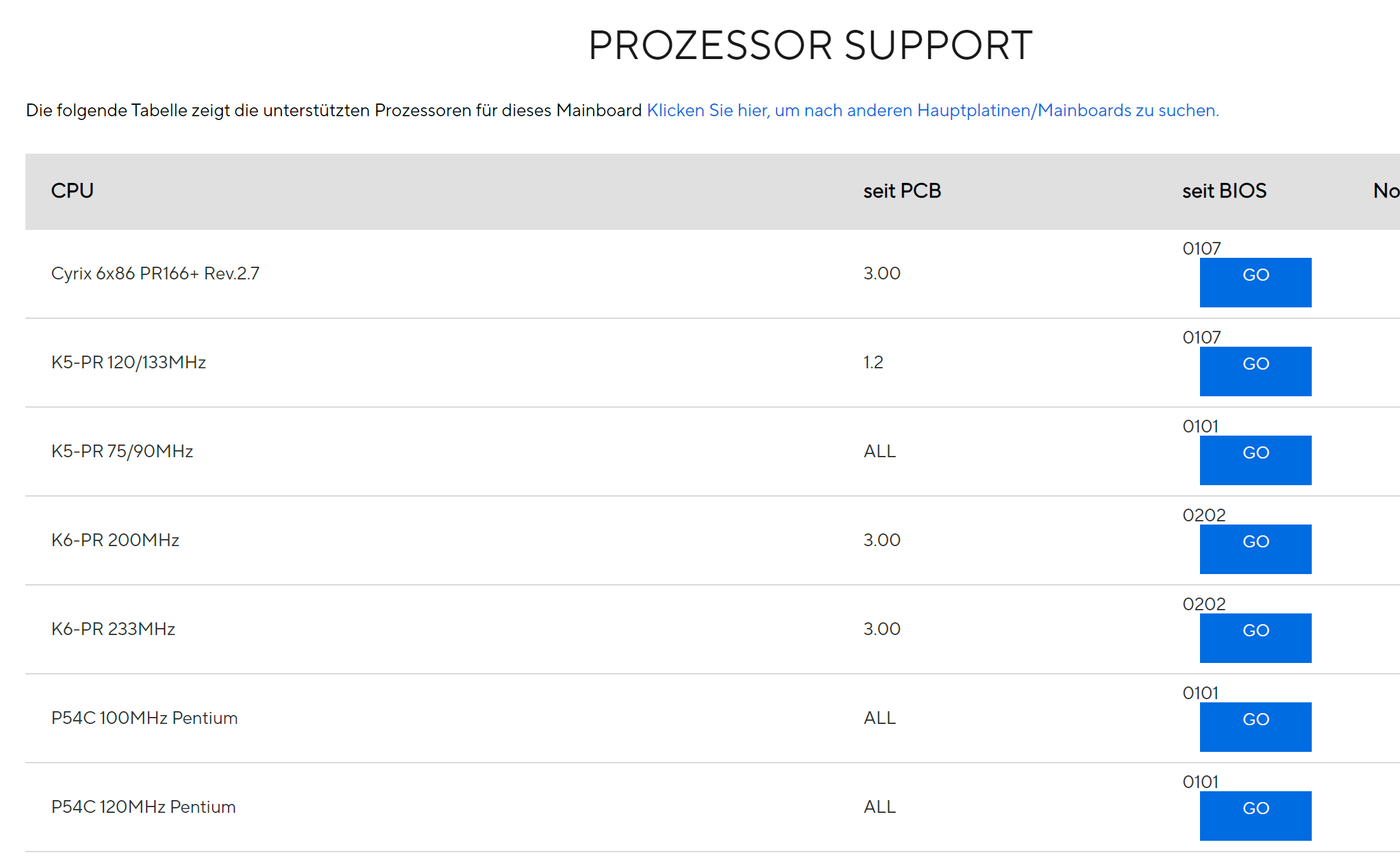Click GO button for K6-PR 233MHz row
Image resolution: width=1400 pixels, height=863 pixels.
1255,638
